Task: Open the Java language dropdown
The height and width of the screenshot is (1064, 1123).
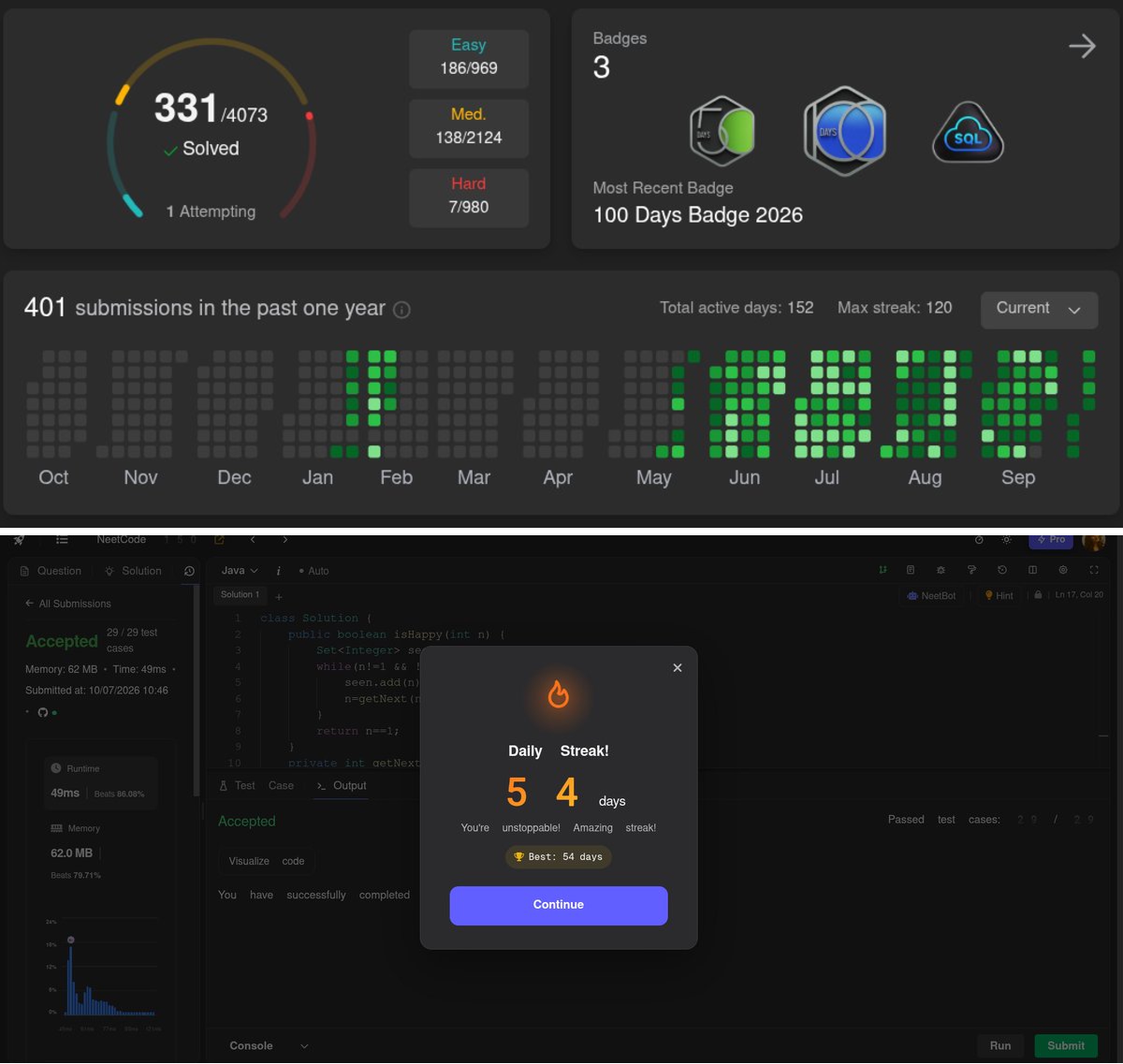Action: (x=240, y=571)
